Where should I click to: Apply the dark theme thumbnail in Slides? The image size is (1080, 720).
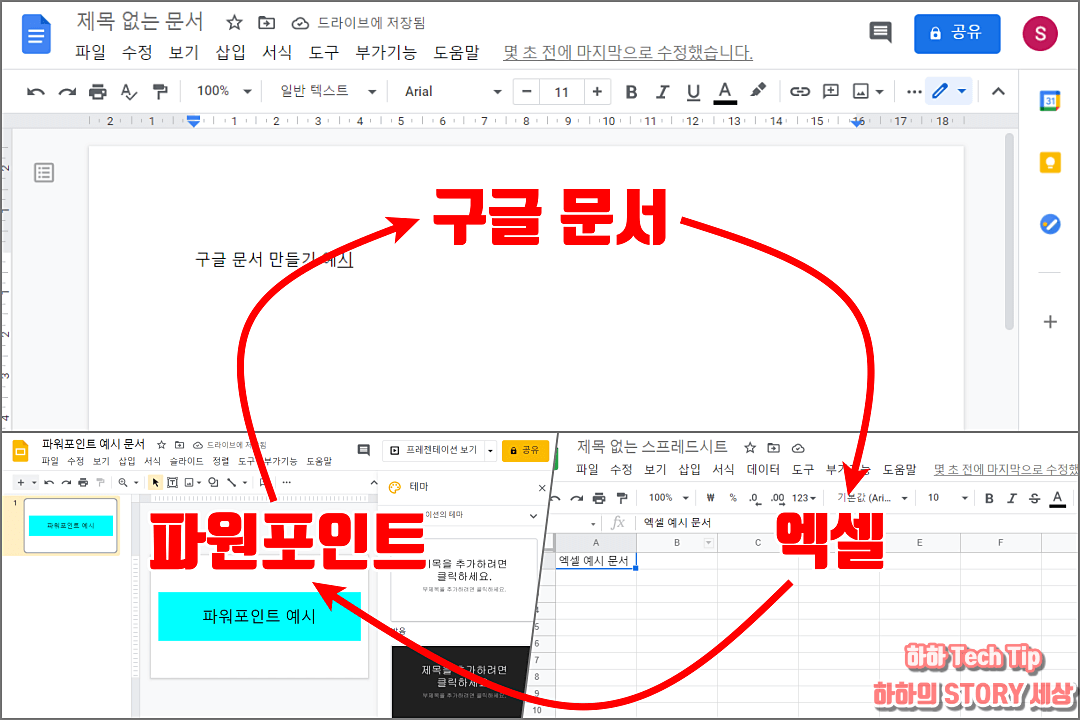[459, 682]
